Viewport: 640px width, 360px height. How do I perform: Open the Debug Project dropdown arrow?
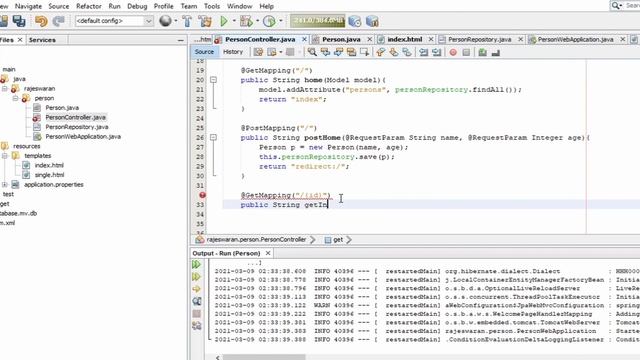pos(258,21)
